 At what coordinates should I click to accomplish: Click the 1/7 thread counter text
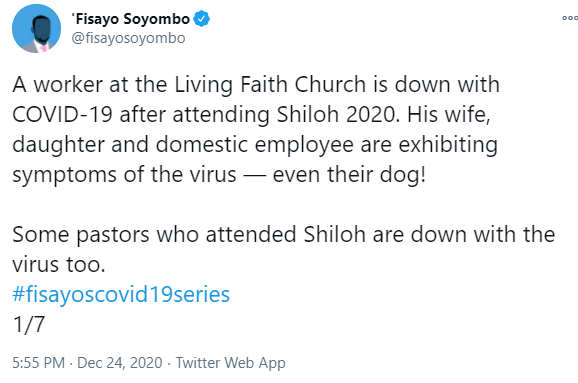pyautogui.click(x=28, y=324)
